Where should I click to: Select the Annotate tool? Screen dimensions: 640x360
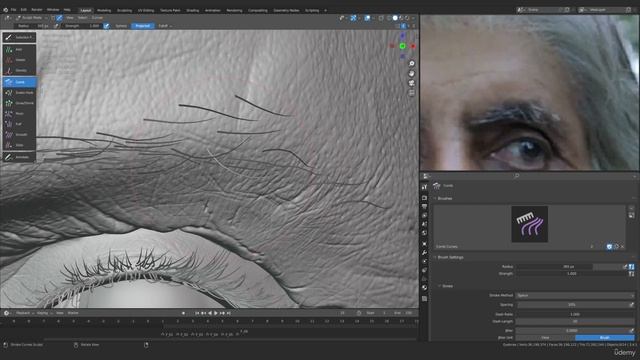[19, 157]
